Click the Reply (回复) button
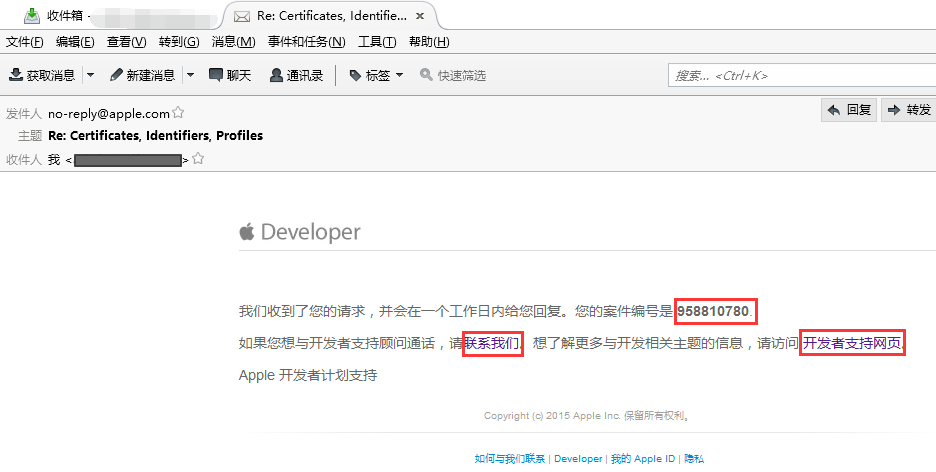 point(849,110)
